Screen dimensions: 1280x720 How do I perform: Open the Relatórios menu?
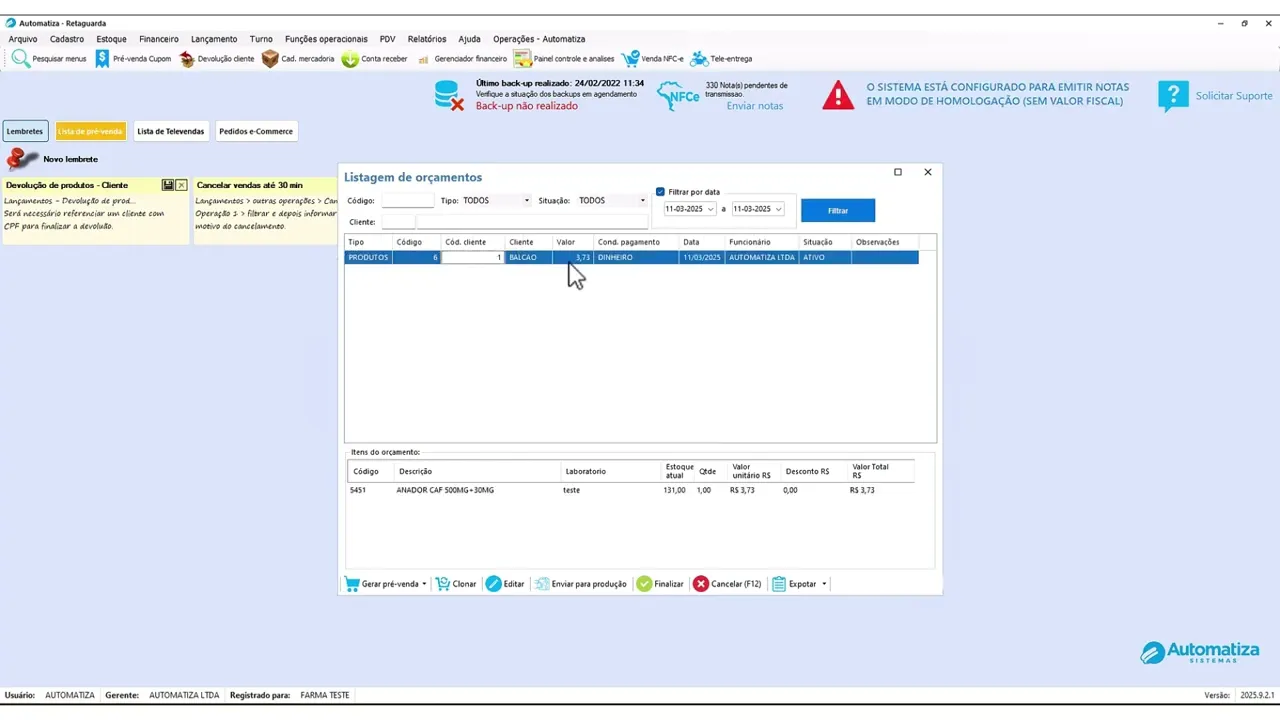coord(427,39)
